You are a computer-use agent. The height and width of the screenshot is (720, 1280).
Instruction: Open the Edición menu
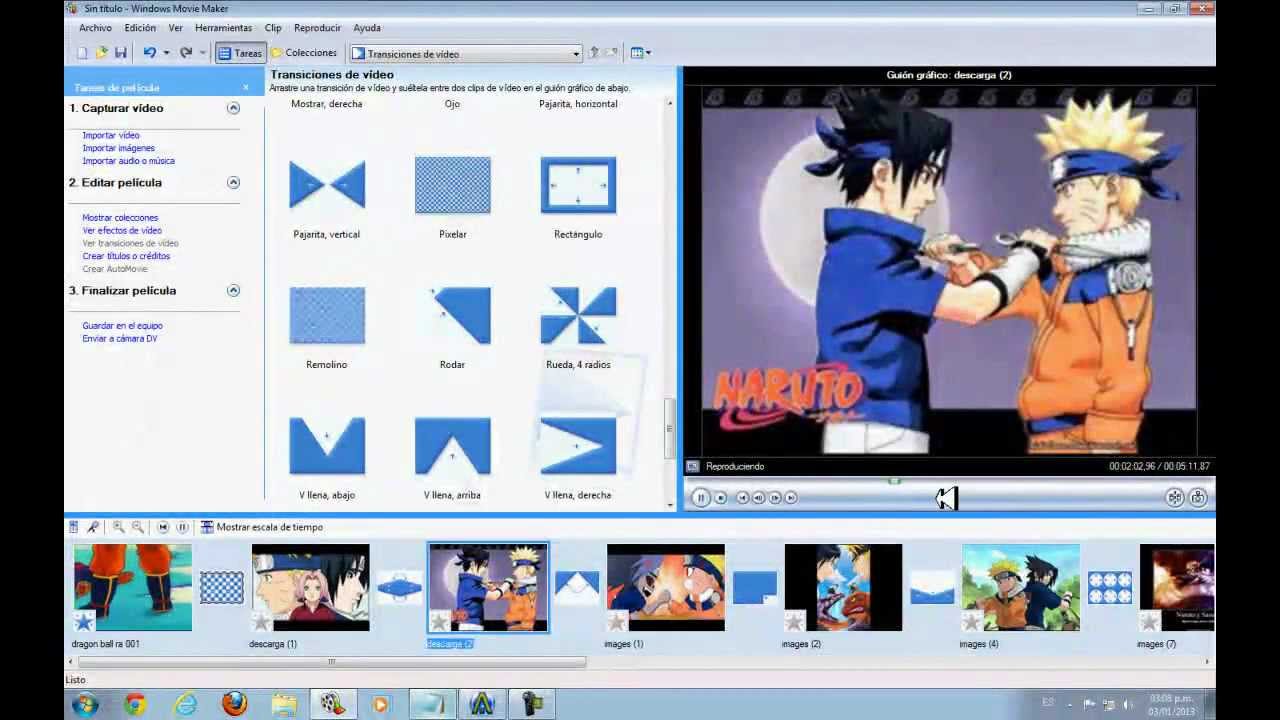point(140,28)
